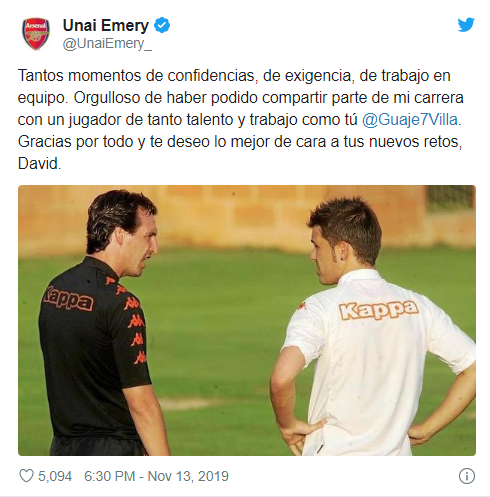The width and height of the screenshot is (490, 497).
Task: Like the tweet with the heart icon
Action: pyautogui.click(x=26, y=476)
